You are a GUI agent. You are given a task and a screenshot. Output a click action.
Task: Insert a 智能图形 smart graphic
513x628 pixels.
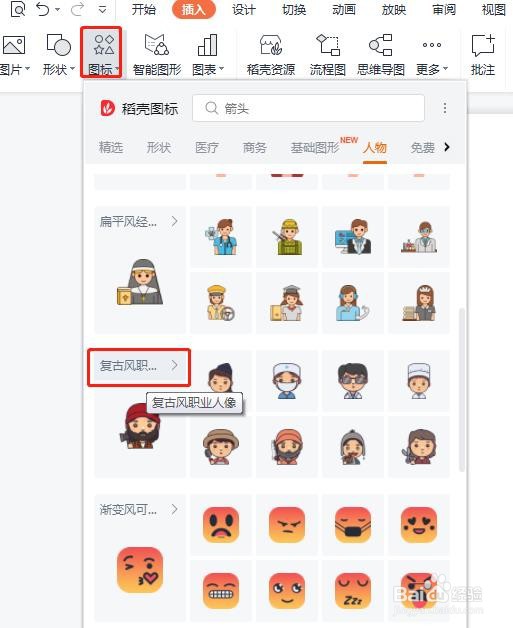point(157,54)
